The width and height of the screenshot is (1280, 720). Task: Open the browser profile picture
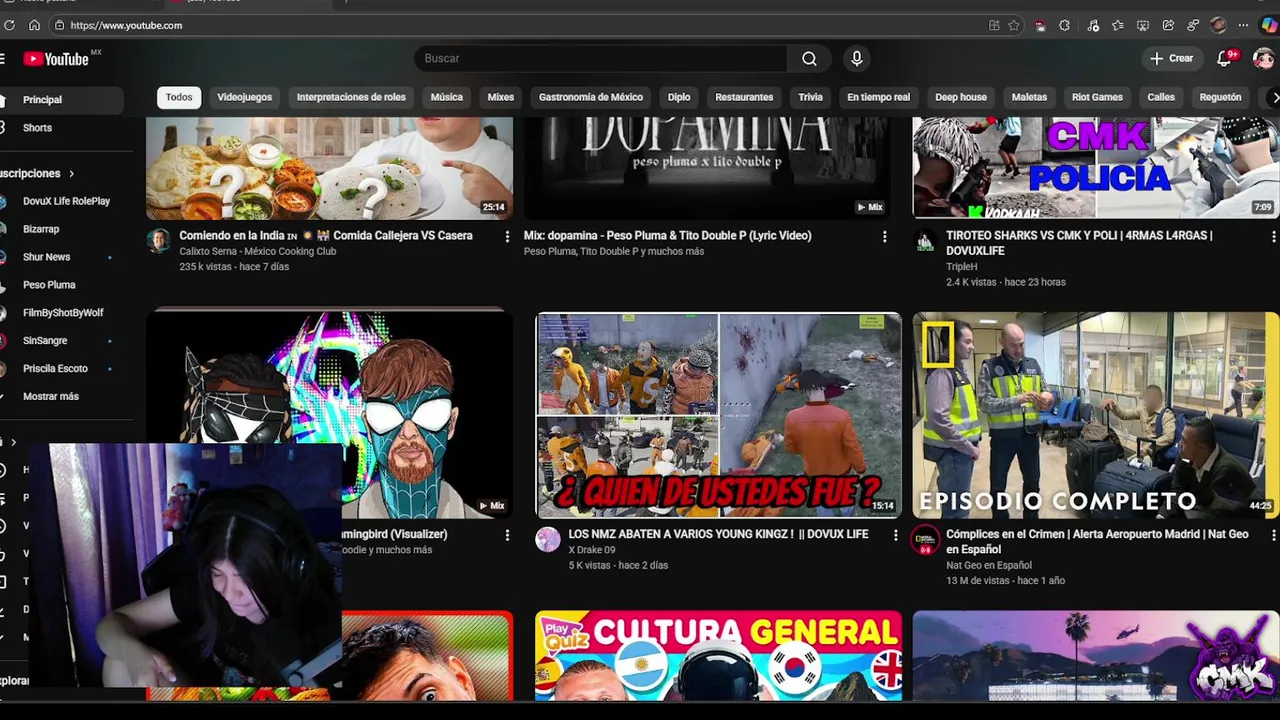[x=1218, y=25]
